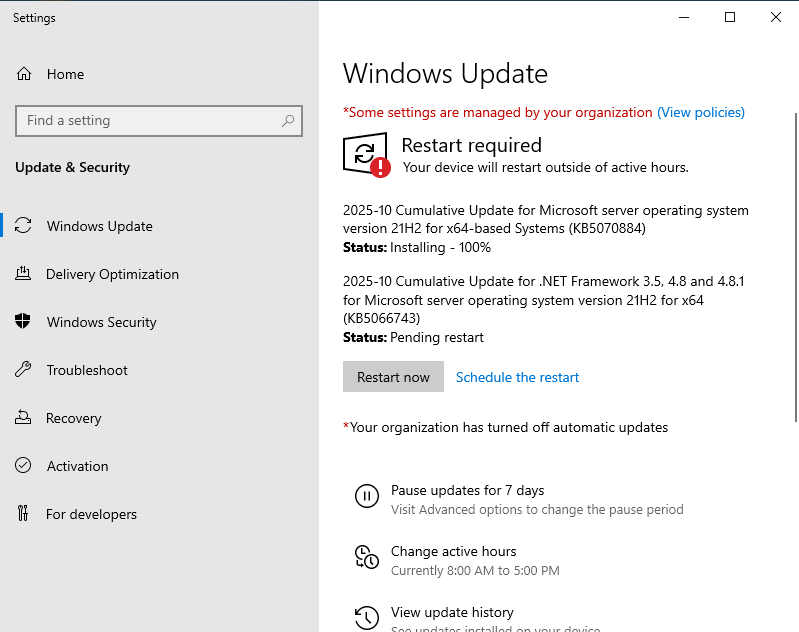
Task: Click the history icon for View update history
Action: click(367, 618)
